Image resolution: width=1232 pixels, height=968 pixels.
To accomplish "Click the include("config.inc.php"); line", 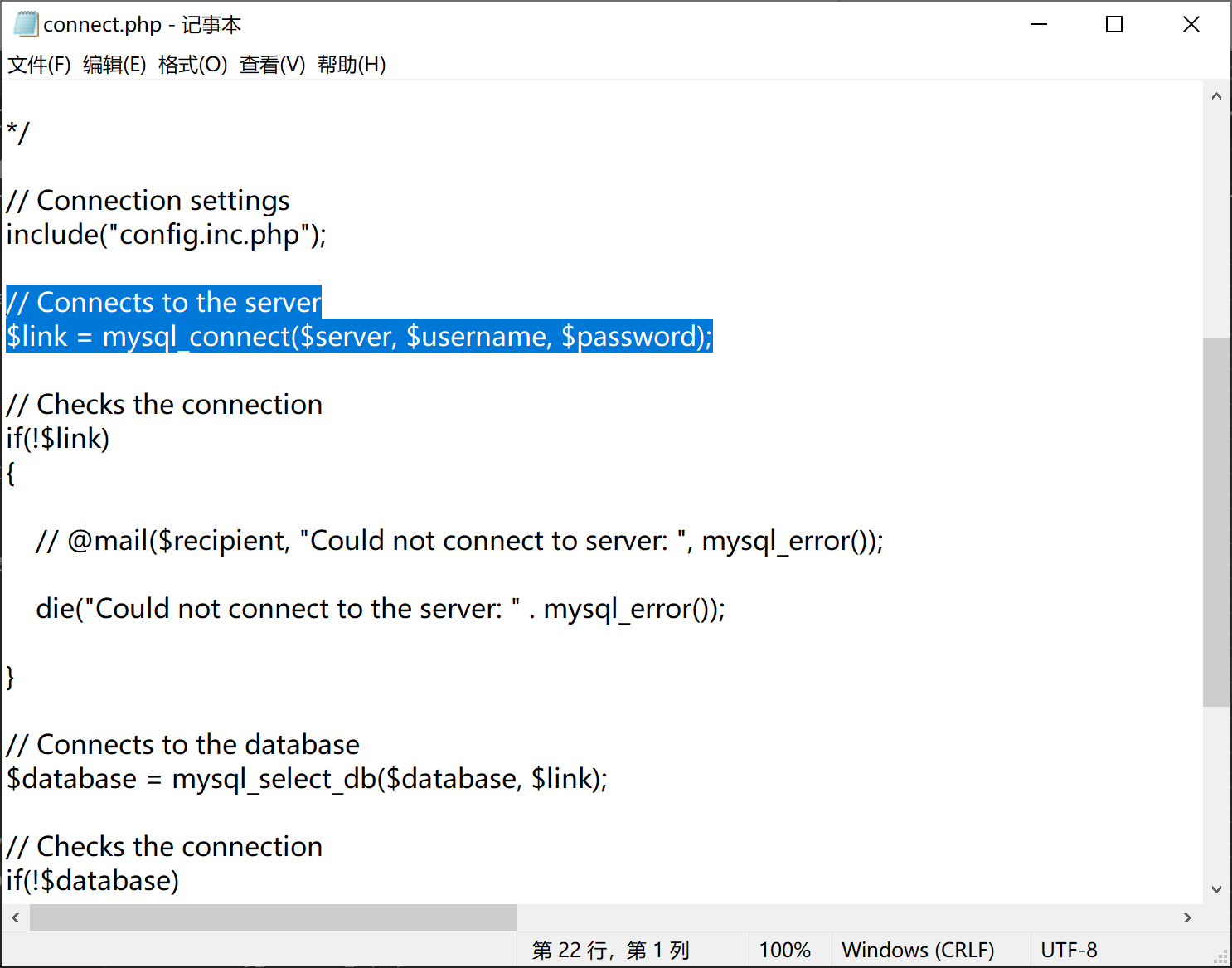I will click(x=167, y=235).
